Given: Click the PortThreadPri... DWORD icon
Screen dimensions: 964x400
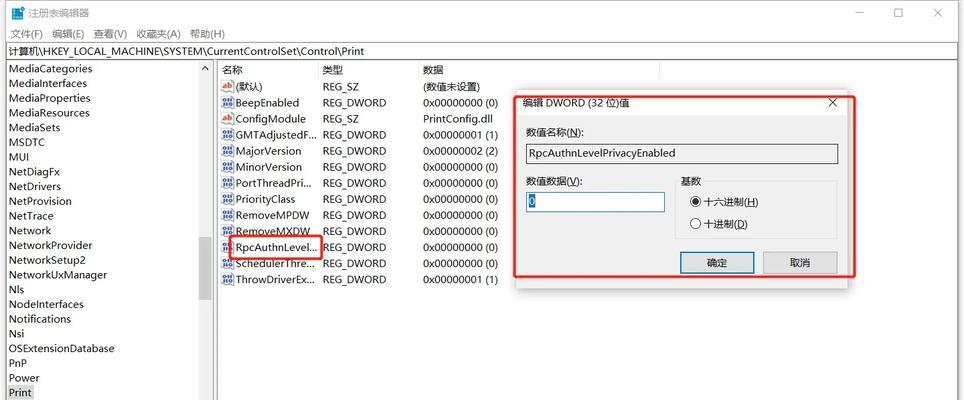Looking at the screenshot, I should coord(227,183).
